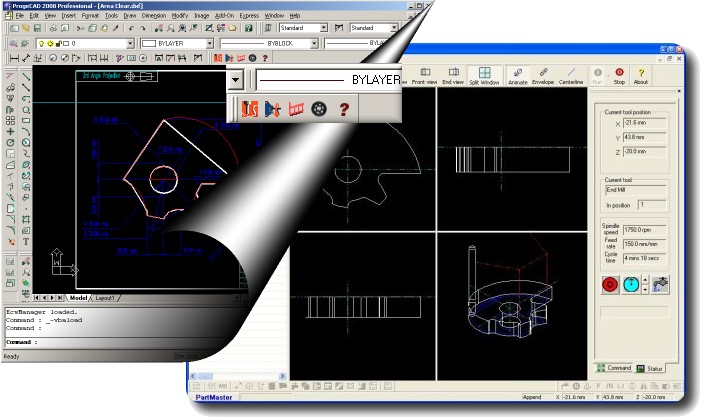Select the Line tool in draw toolbar

[x=26, y=77]
